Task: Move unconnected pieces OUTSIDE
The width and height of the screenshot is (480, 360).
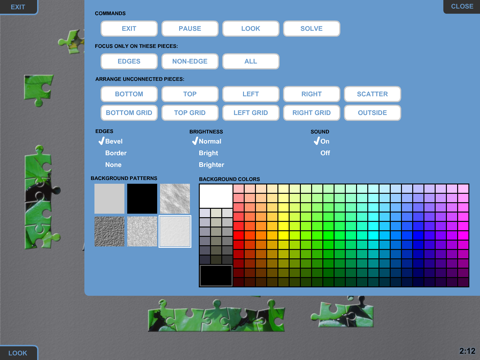Action: click(372, 113)
